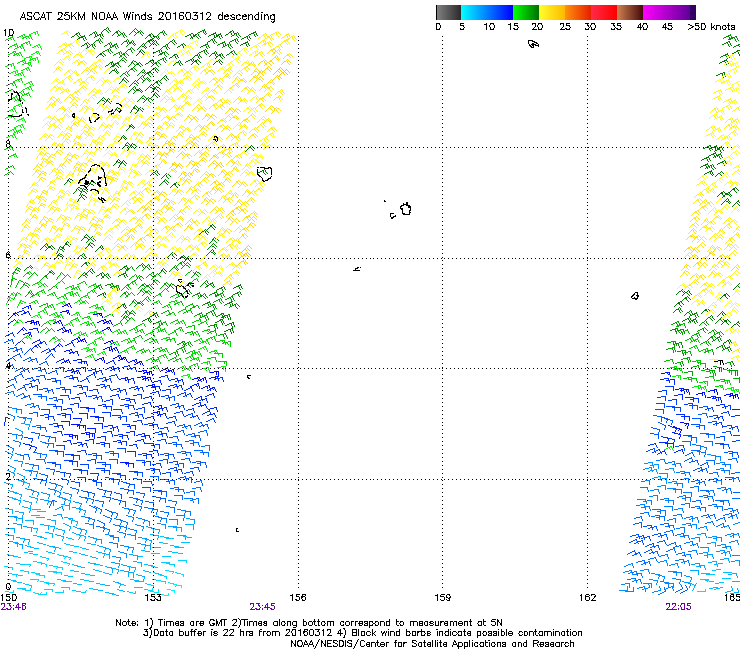Viewport: 740px width, 650px height.
Task: Click the note 'Black wind barbs indicate possible contamination'
Action: pos(467,633)
